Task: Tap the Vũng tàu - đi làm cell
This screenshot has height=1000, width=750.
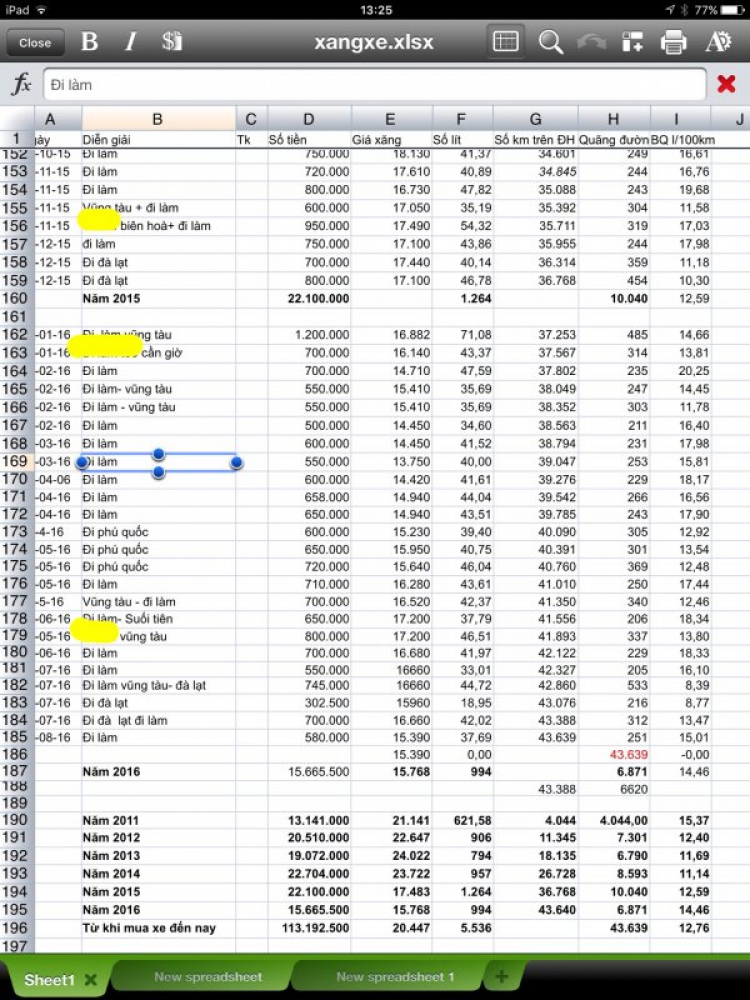Action: (158, 601)
